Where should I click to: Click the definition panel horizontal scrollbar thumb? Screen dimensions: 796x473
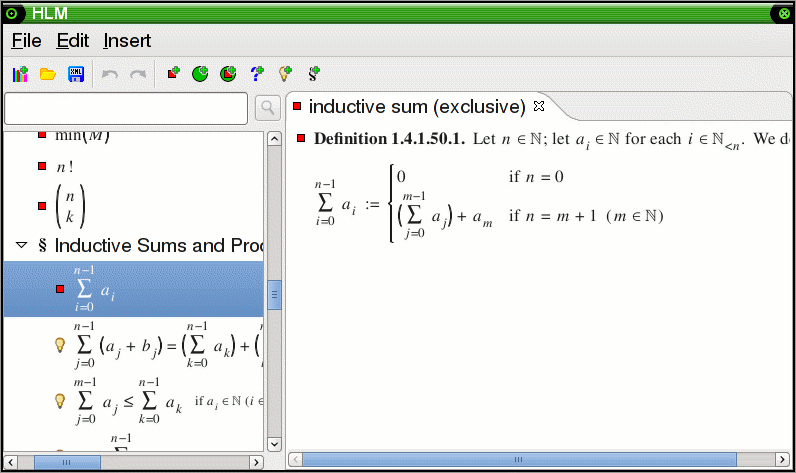520,460
